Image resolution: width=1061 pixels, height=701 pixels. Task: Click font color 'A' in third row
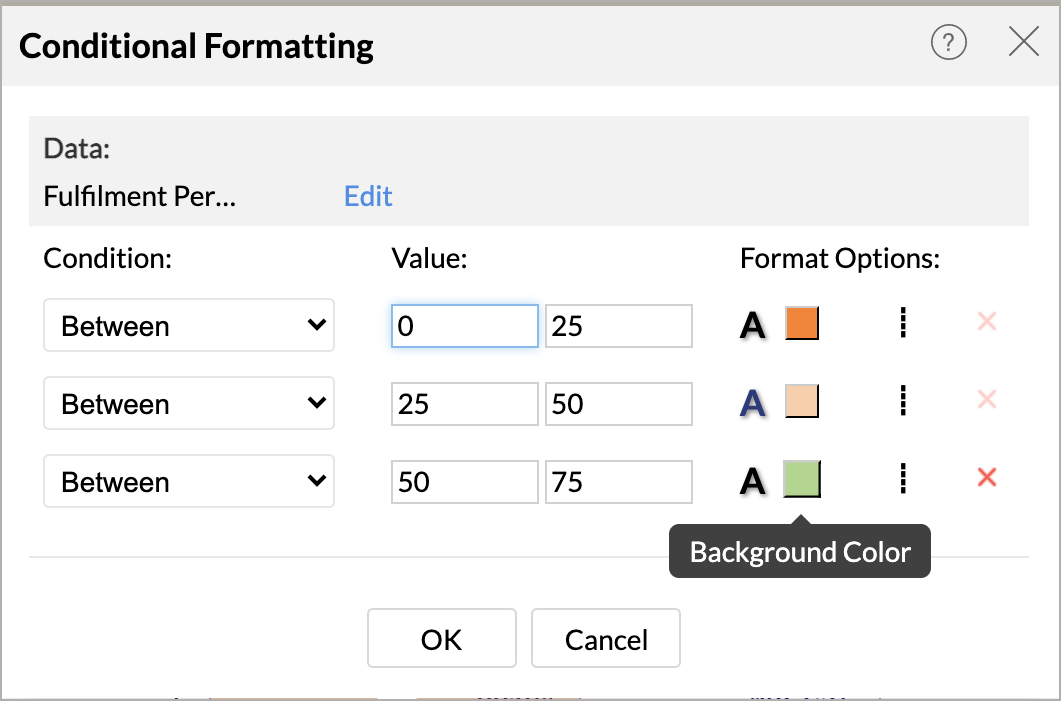click(x=752, y=481)
